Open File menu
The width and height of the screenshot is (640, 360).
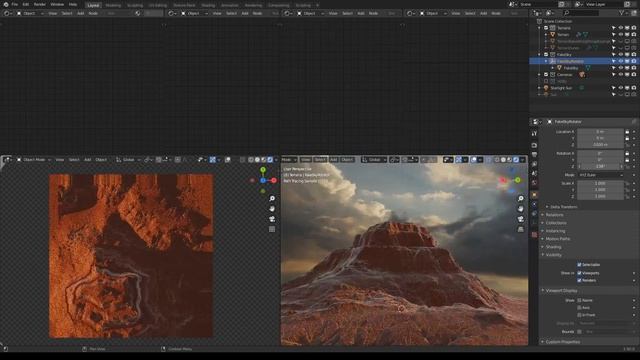tap(15, 4)
